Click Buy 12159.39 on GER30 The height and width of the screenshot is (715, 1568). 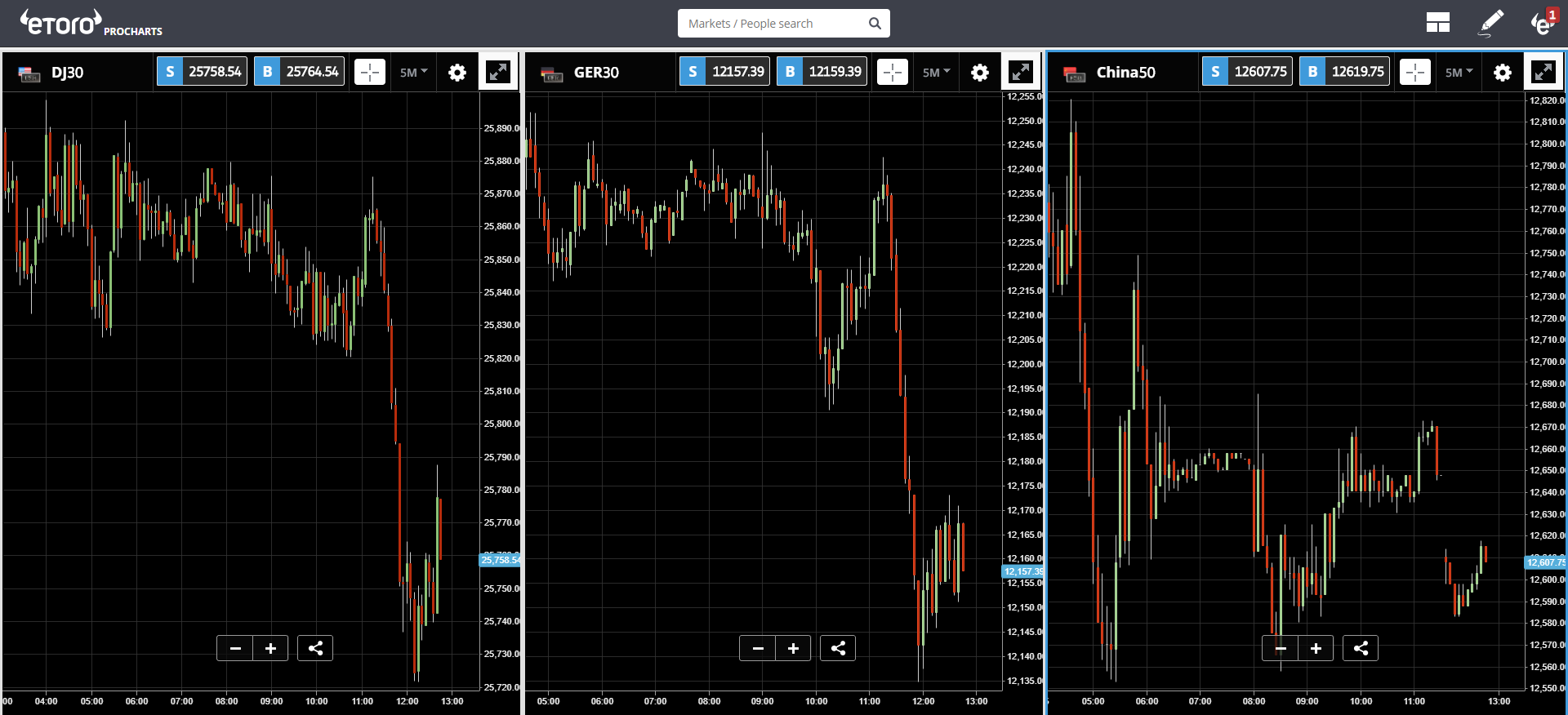(822, 72)
